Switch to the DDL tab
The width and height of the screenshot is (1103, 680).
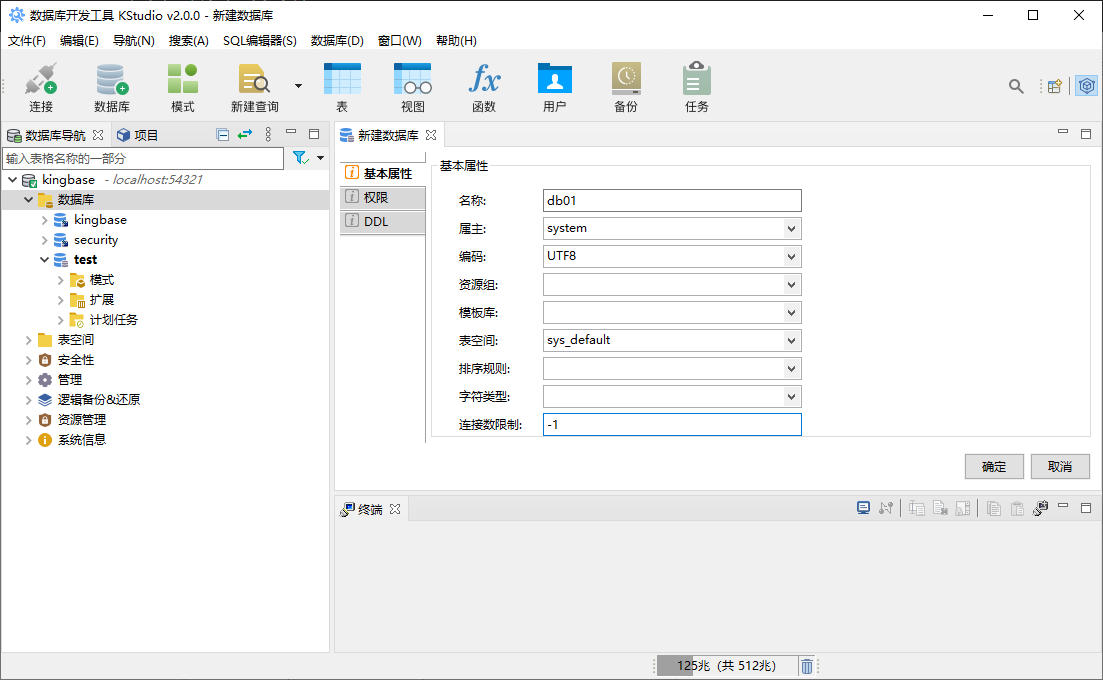tap(376, 222)
